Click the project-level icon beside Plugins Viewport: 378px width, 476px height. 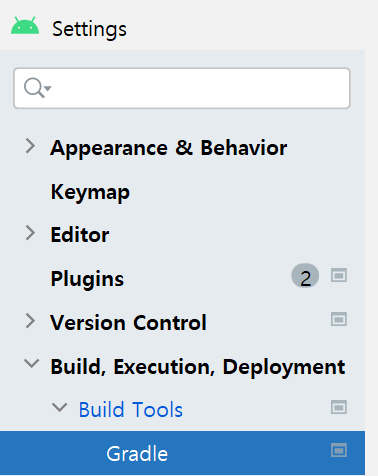click(339, 275)
